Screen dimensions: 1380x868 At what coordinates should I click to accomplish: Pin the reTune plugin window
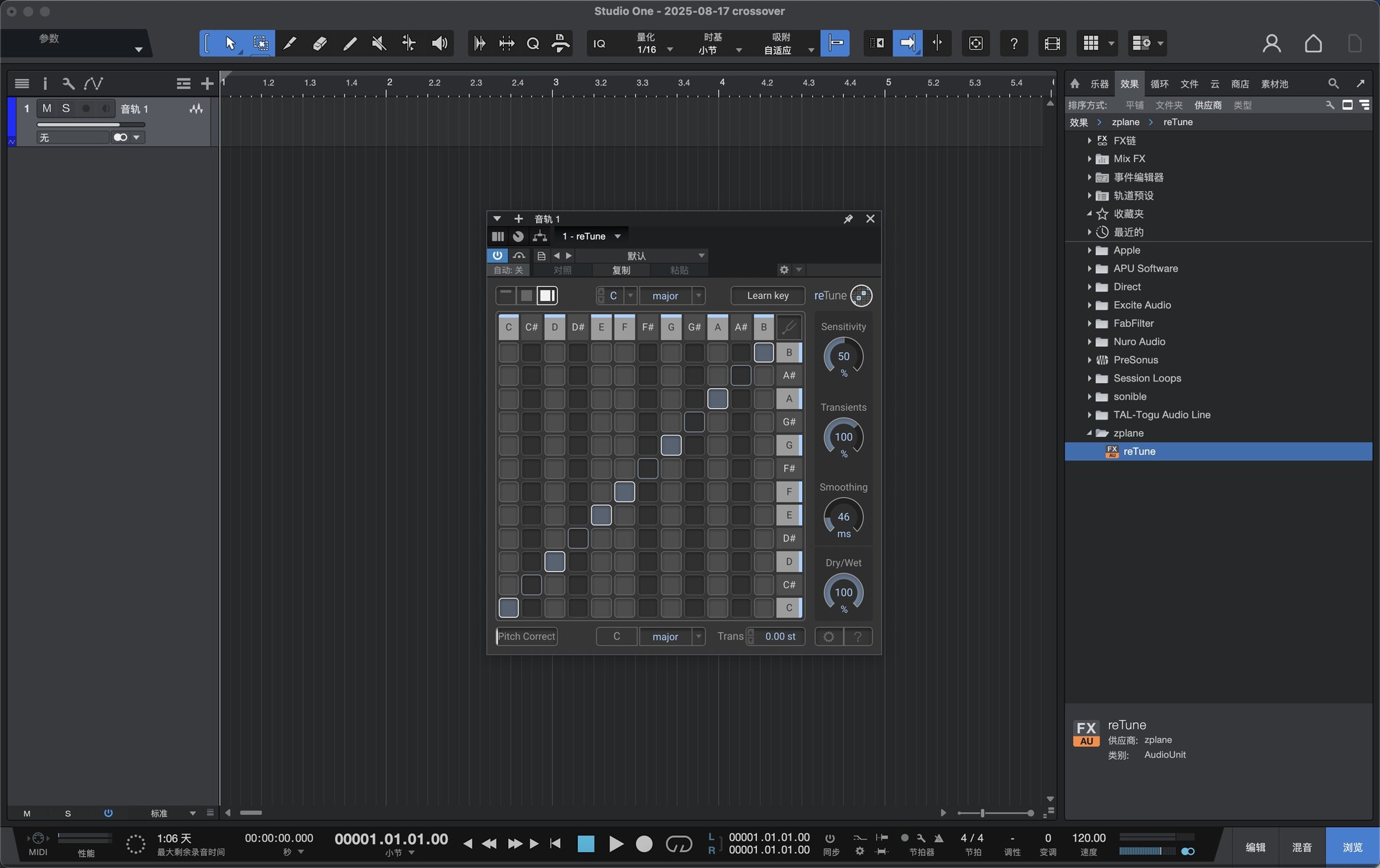848,218
